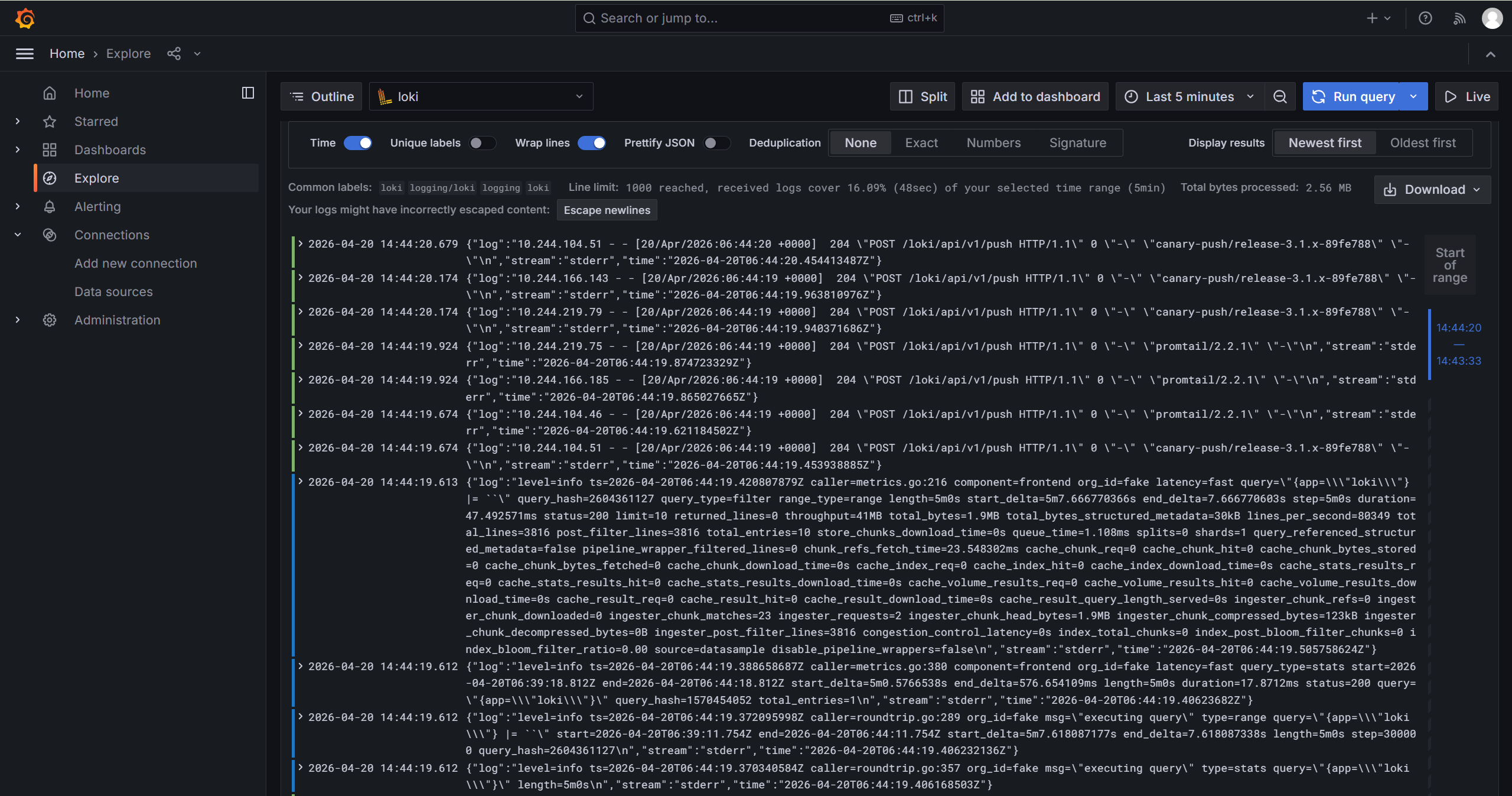1512x796 pixels.
Task: Click the zoom out time range icon
Action: point(1280,96)
